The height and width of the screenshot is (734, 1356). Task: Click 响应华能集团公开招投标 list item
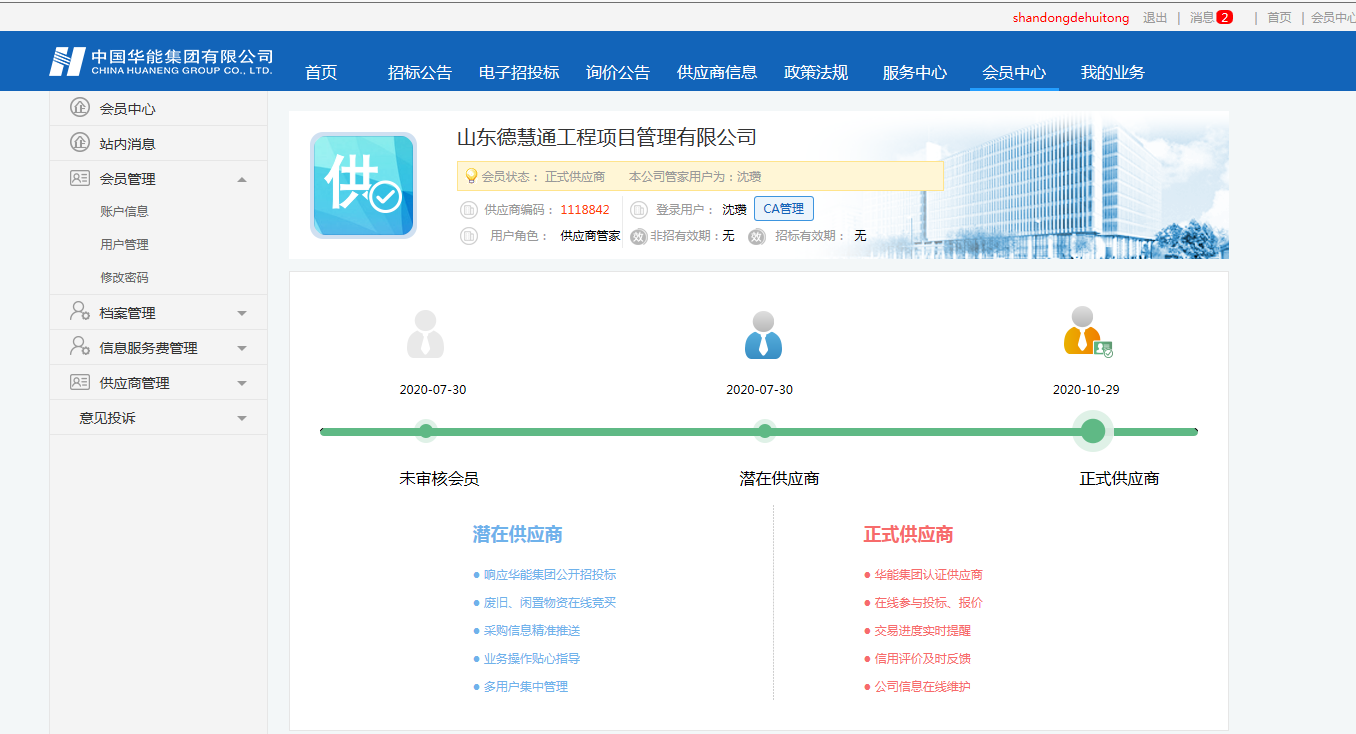pos(550,575)
